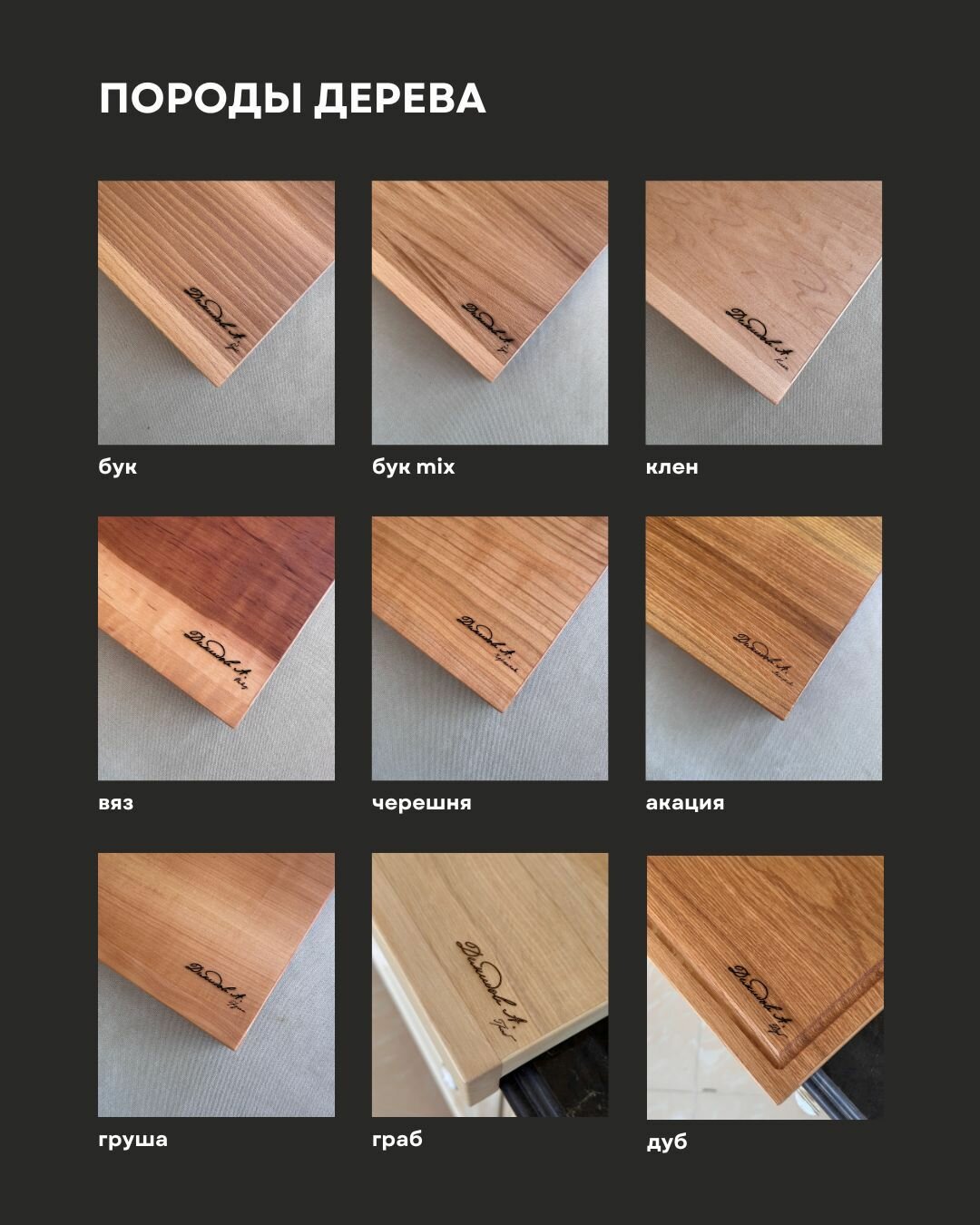Select the бук mix wood thumbnail

click(x=490, y=313)
